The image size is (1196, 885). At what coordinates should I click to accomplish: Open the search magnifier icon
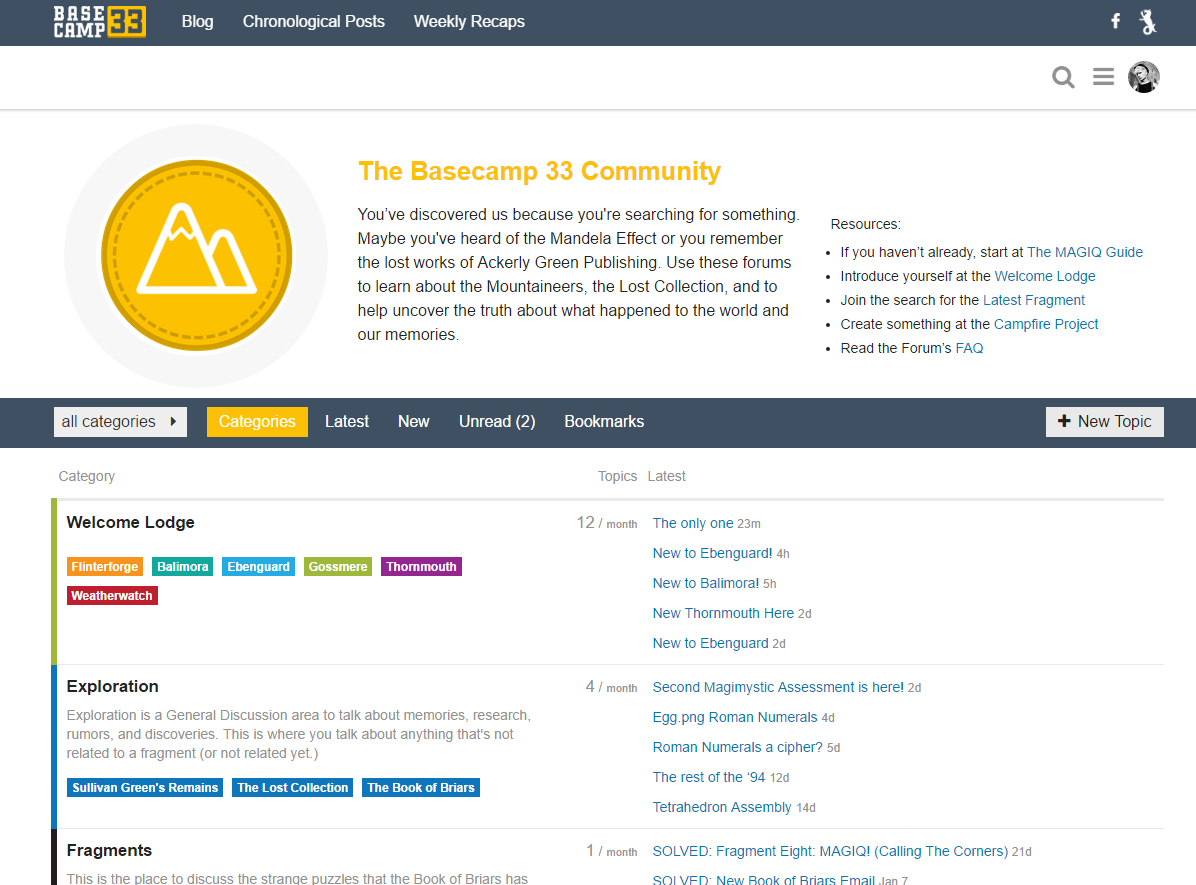(x=1063, y=77)
